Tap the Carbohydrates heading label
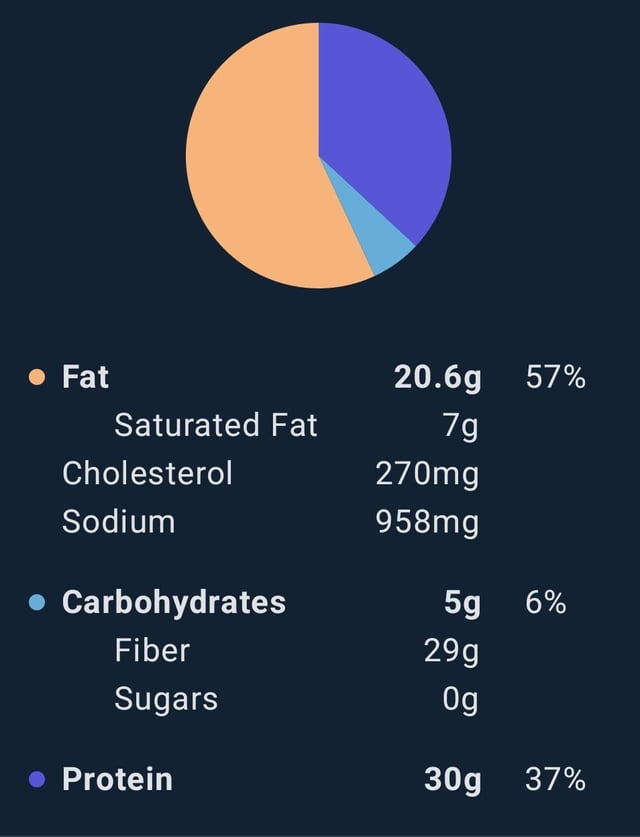Viewport: 640px width, 837px height. pyautogui.click(x=174, y=602)
